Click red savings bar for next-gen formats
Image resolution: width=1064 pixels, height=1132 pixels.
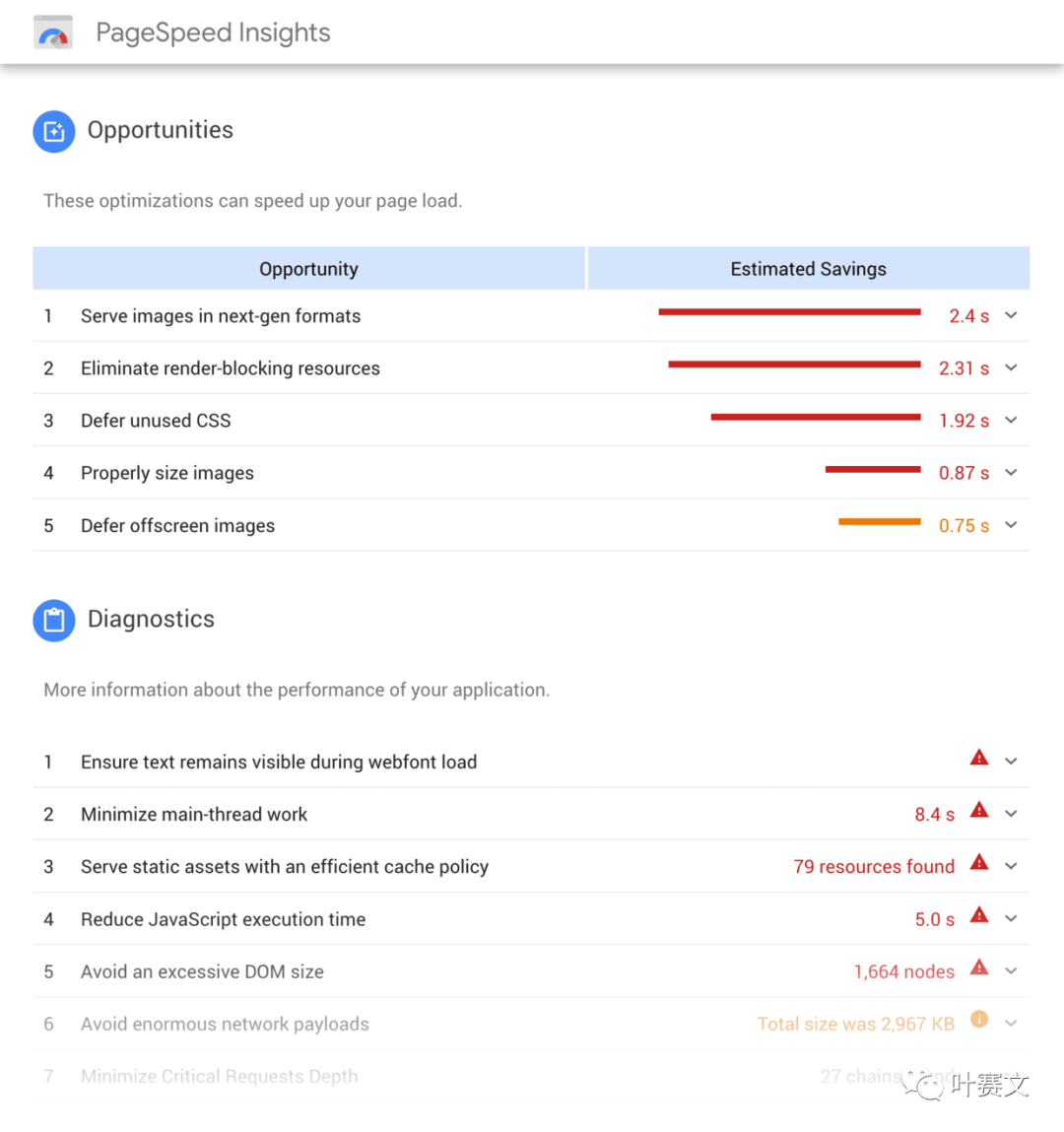pos(789,312)
